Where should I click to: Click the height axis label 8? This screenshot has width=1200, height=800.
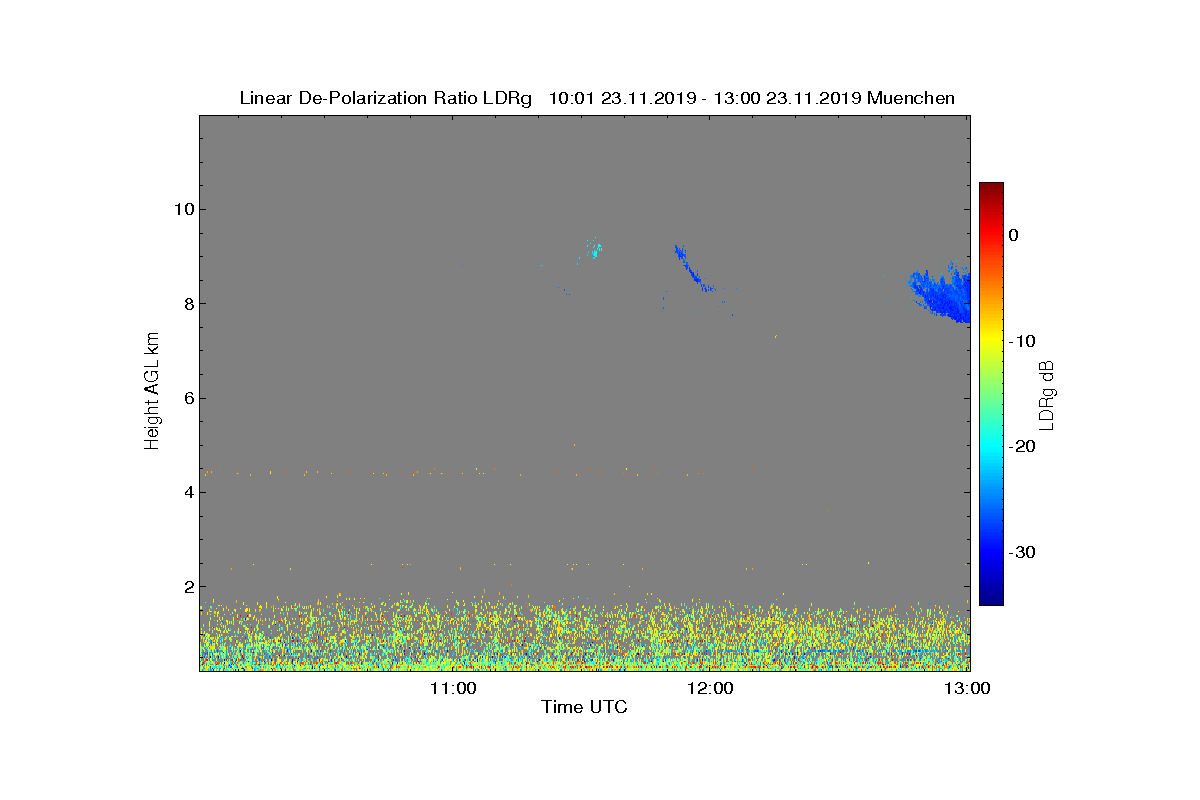pos(188,303)
